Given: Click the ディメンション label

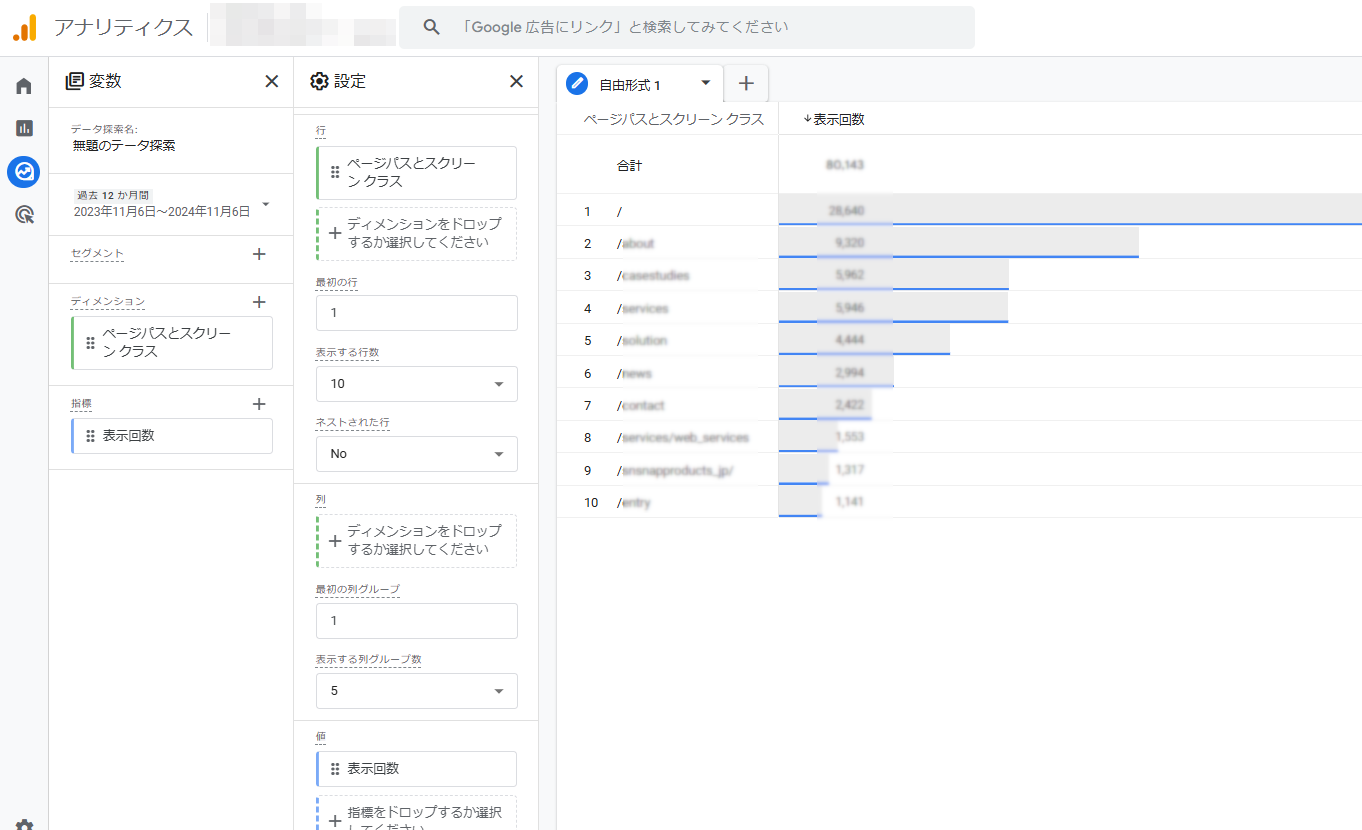Looking at the screenshot, I should point(107,302).
